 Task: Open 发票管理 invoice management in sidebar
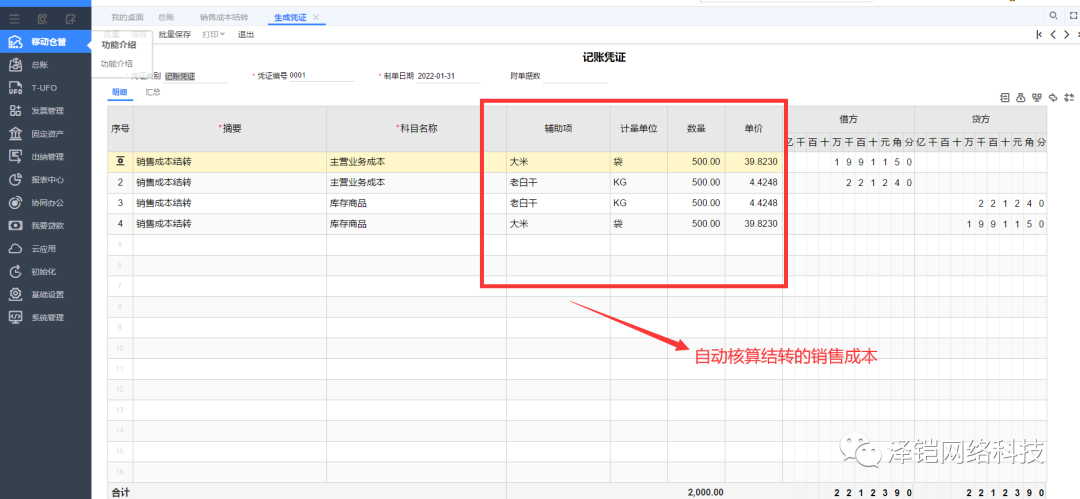pyautogui.click(x=47, y=111)
